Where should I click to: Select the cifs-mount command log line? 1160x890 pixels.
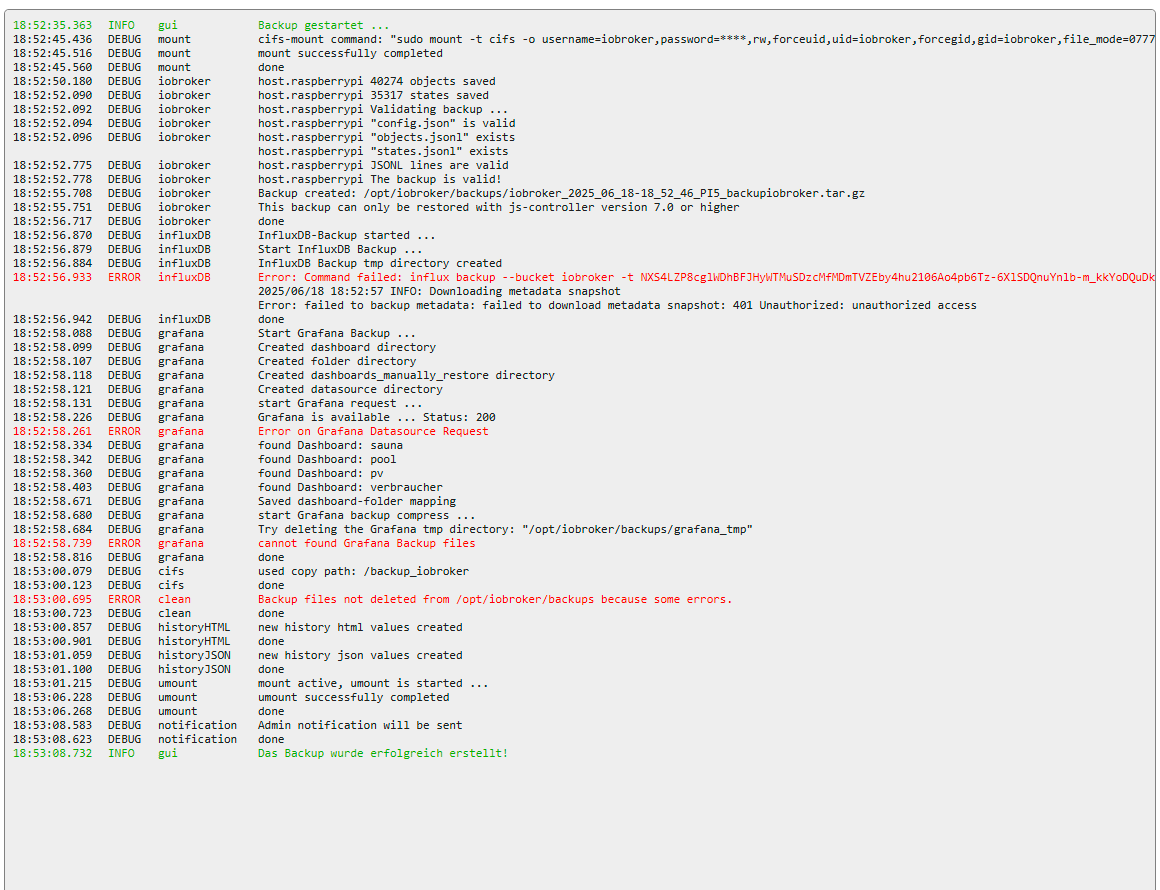[707, 39]
